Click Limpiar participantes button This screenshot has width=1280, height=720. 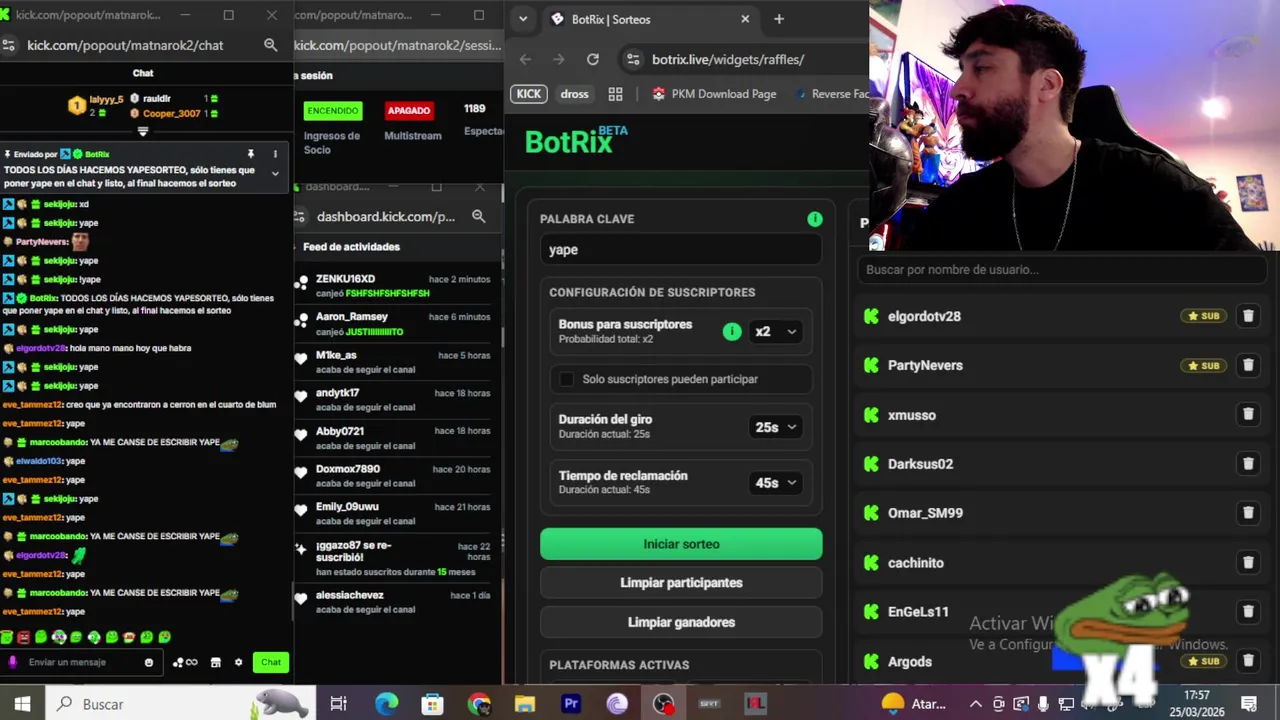pyautogui.click(x=681, y=583)
